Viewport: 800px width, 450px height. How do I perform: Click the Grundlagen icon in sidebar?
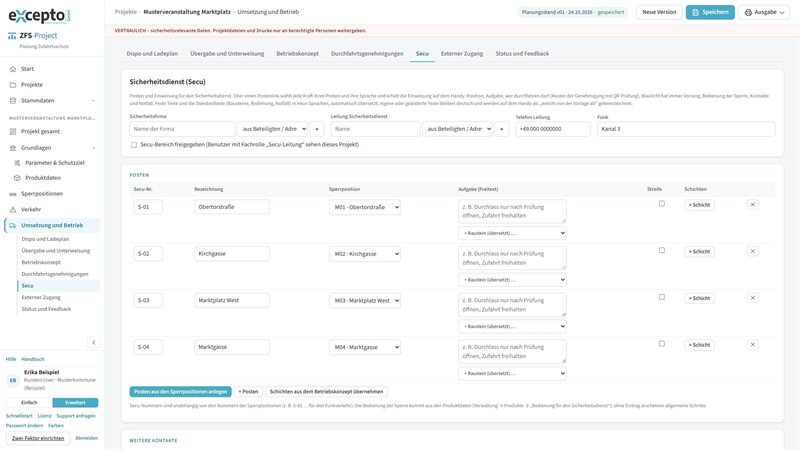pos(13,148)
